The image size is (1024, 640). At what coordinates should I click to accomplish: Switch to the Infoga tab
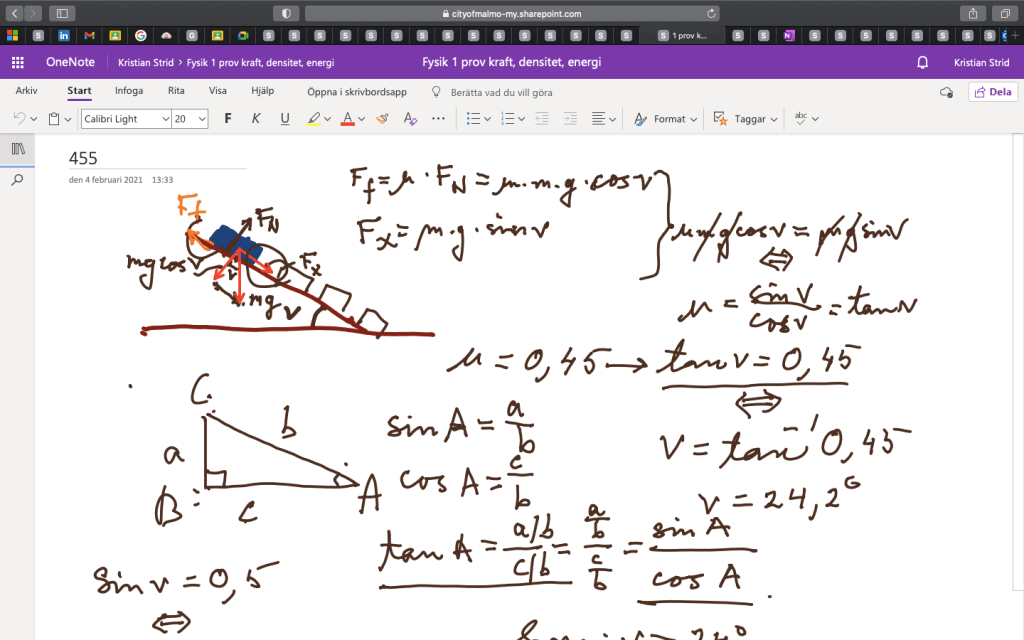tap(129, 91)
